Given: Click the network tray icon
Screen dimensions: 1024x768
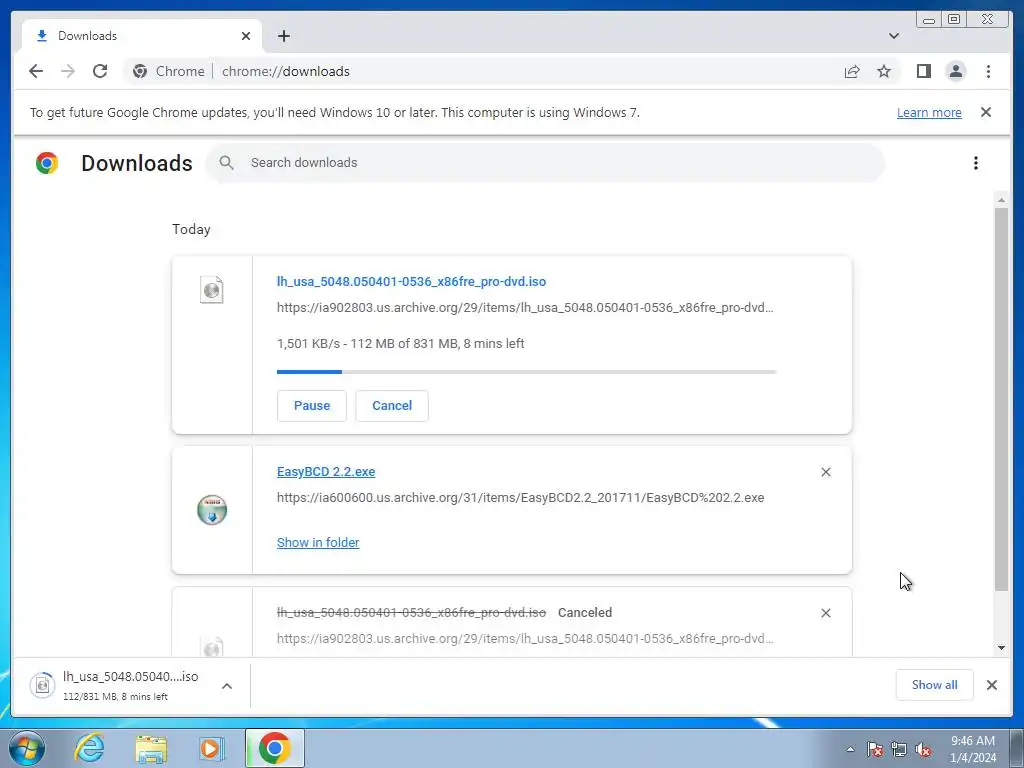Looking at the screenshot, I should click(x=899, y=749).
